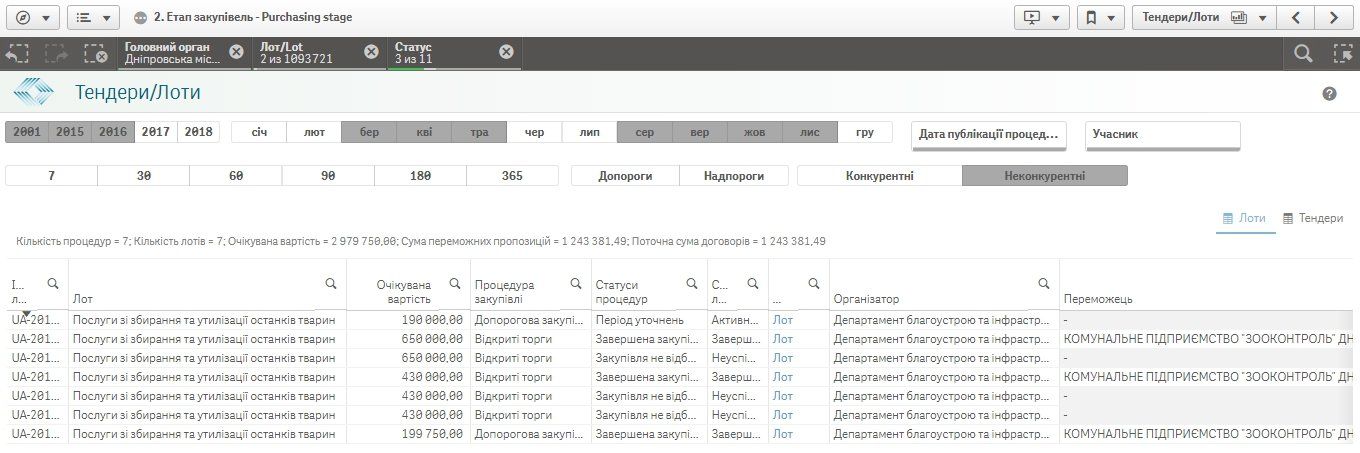Search in the Лот column

331,284
